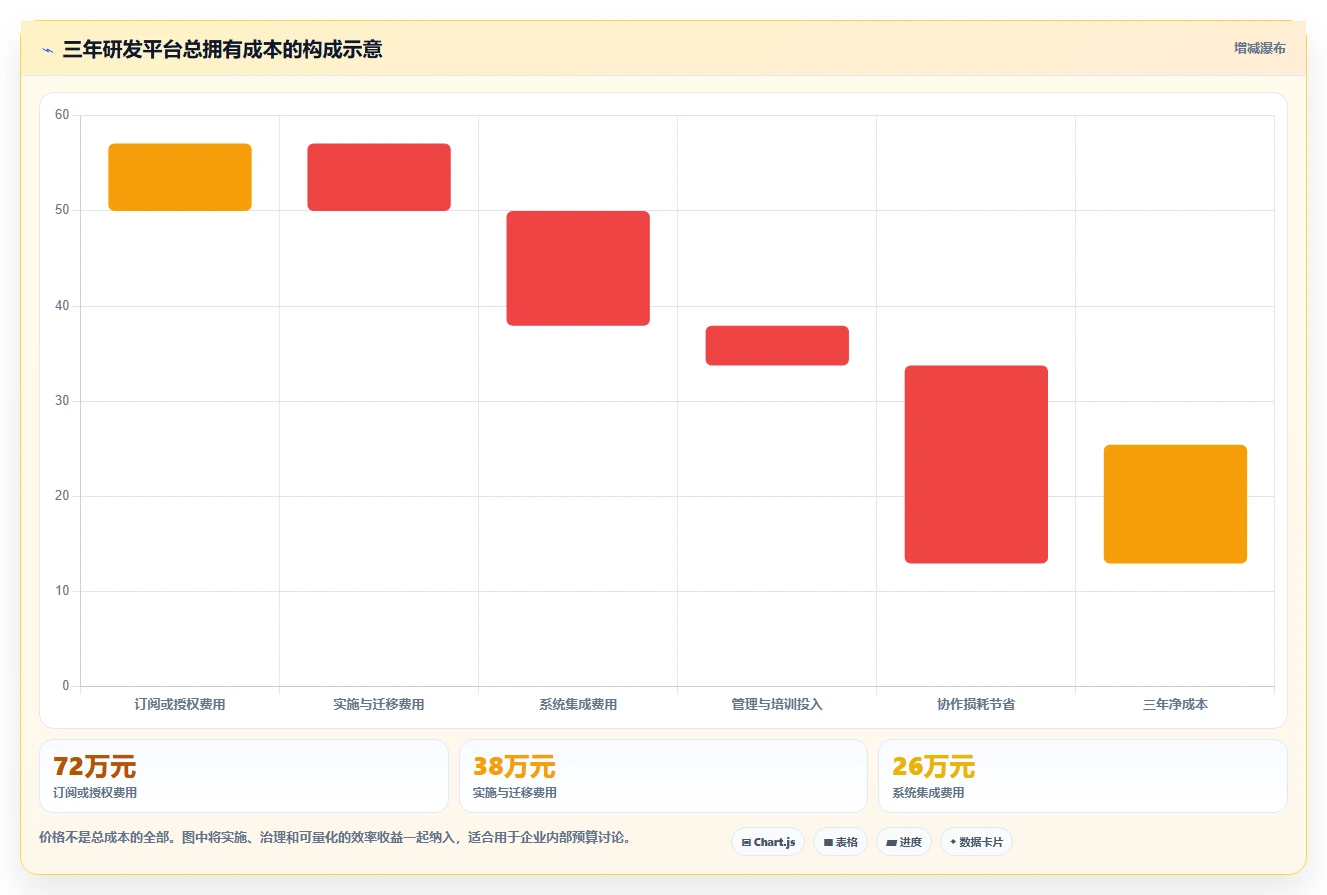The width and height of the screenshot is (1327, 895).
Task: Click the orange 三年净成本 bar
Action: click(1175, 504)
